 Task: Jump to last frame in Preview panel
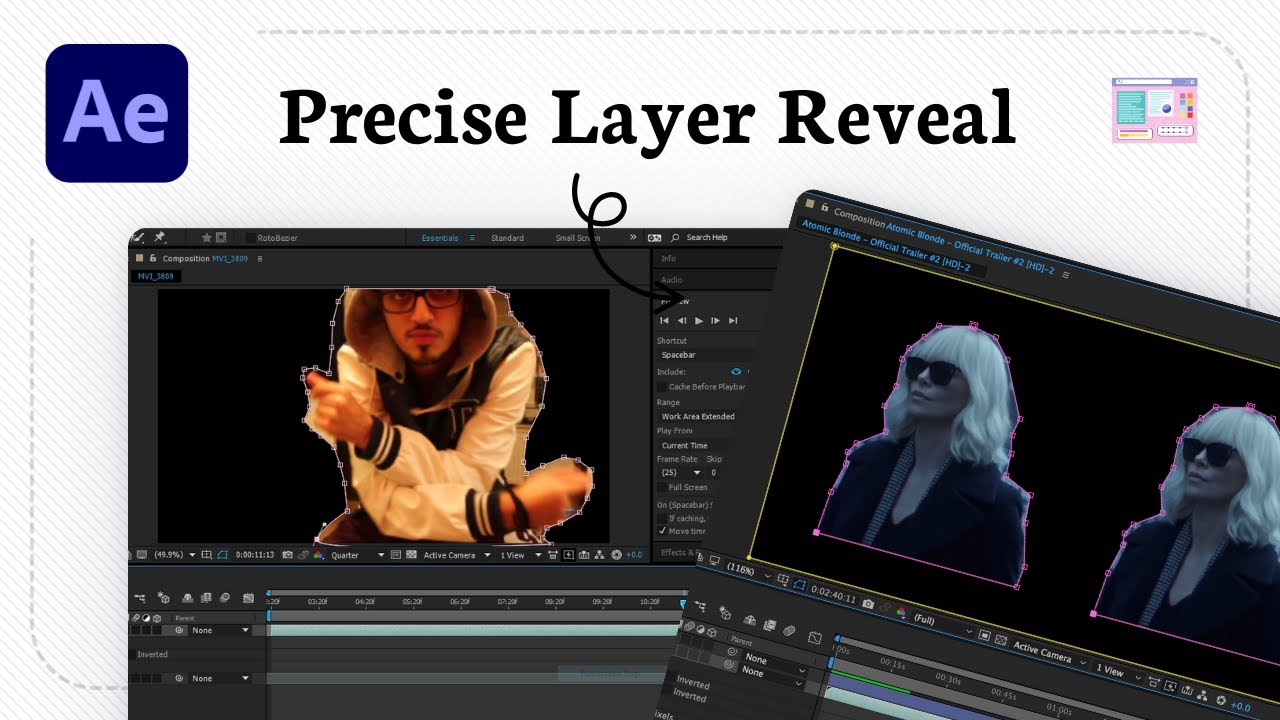[733, 321]
